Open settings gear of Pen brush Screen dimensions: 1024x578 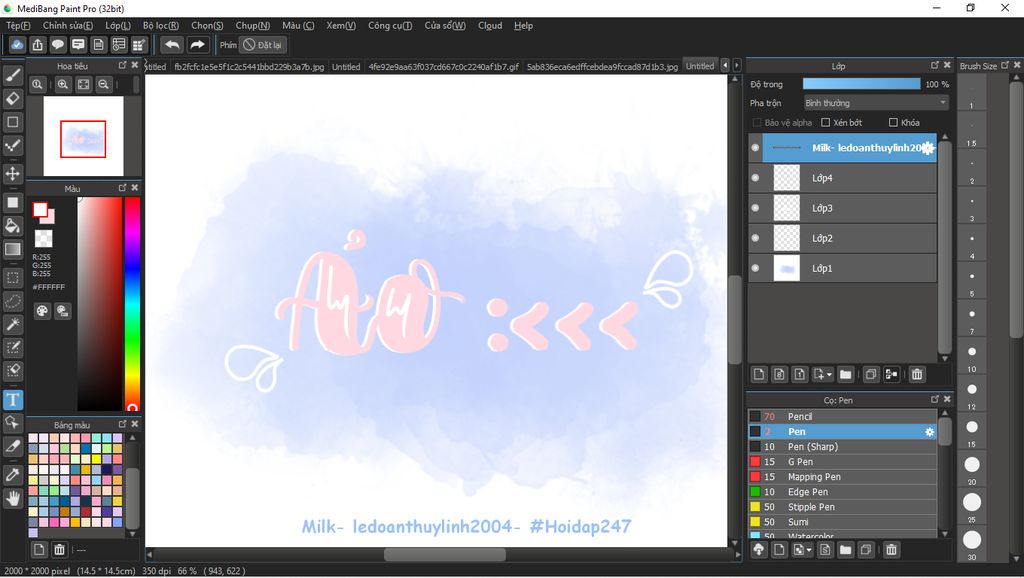tap(929, 432)
